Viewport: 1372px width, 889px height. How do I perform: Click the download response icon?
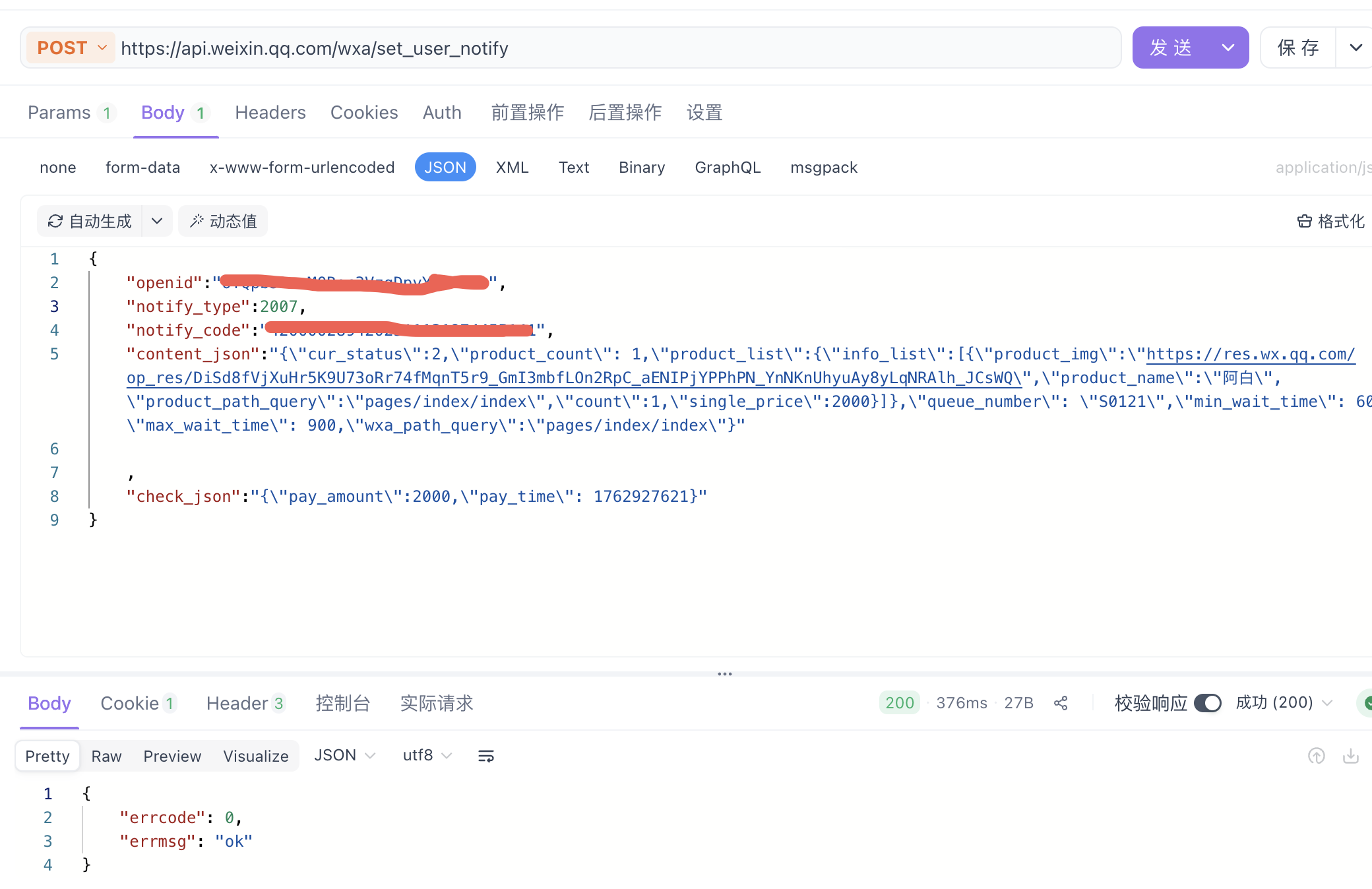pyautogui.click(x=1350, y=756)
